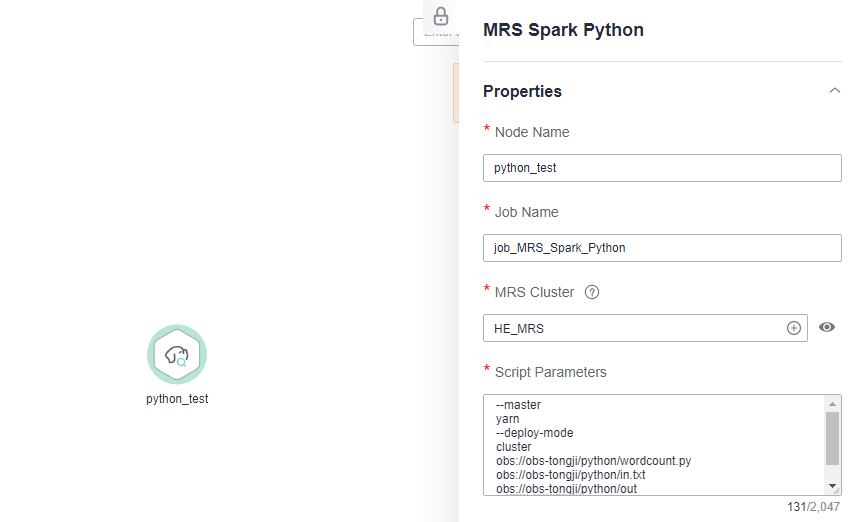Click the yarn line in parameters

[x=507, y=419]
